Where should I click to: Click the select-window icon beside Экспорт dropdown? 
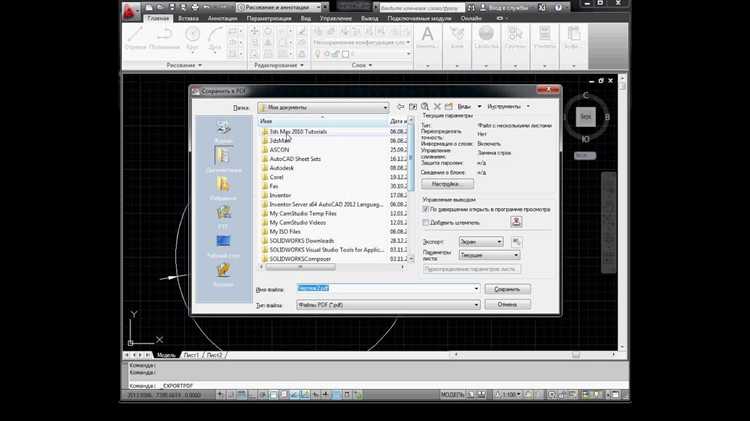tap(516, 242)
